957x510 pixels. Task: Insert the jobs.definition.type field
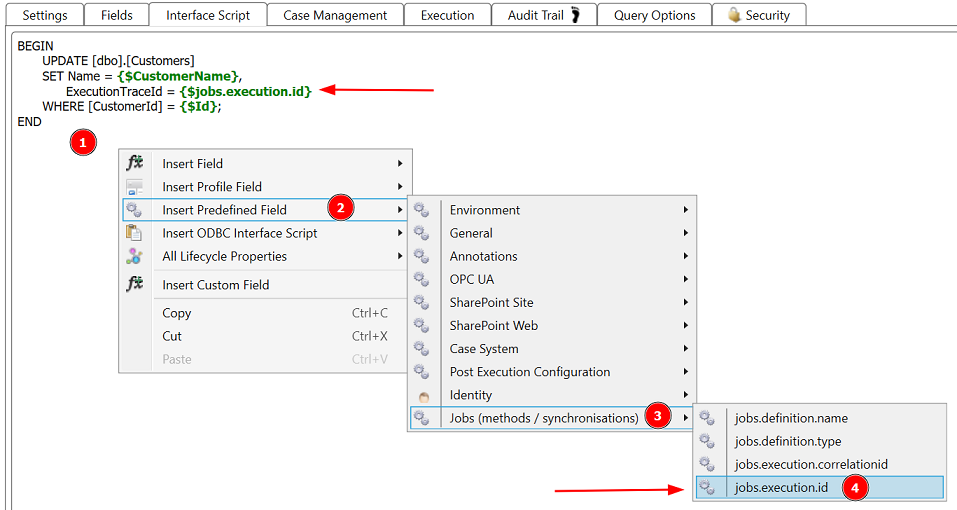click(x=820, y=441)
